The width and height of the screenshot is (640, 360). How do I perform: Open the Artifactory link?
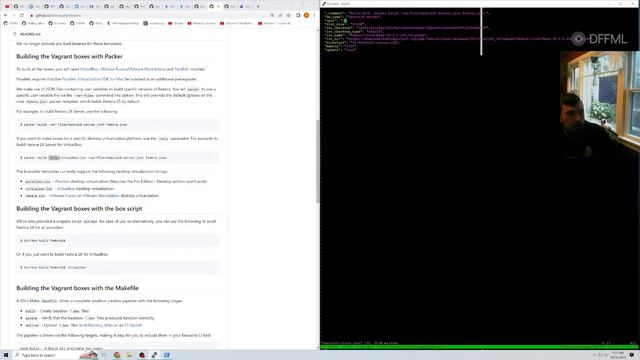(93, 325)
